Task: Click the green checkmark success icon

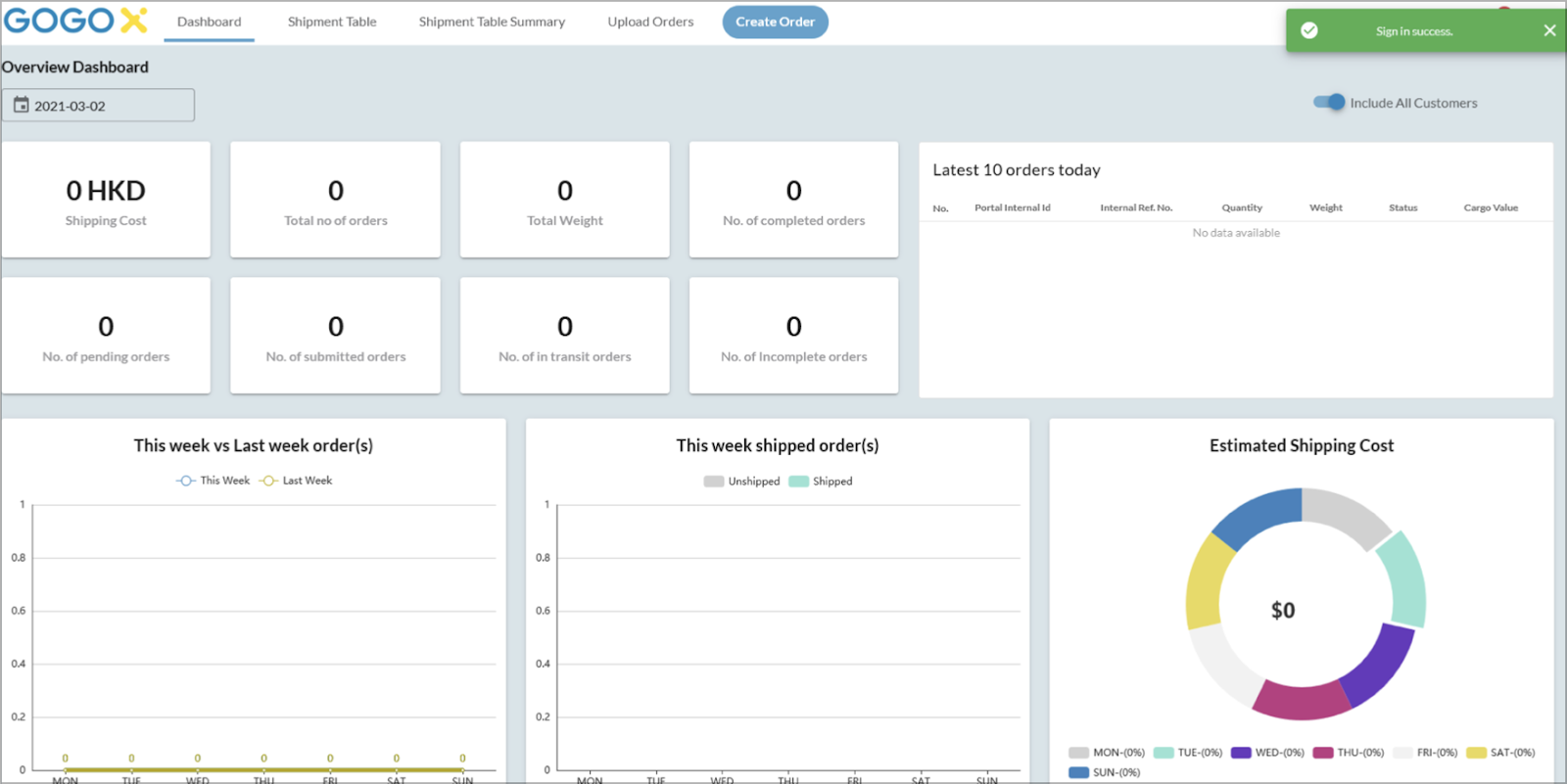Action: coord(1308,30)
